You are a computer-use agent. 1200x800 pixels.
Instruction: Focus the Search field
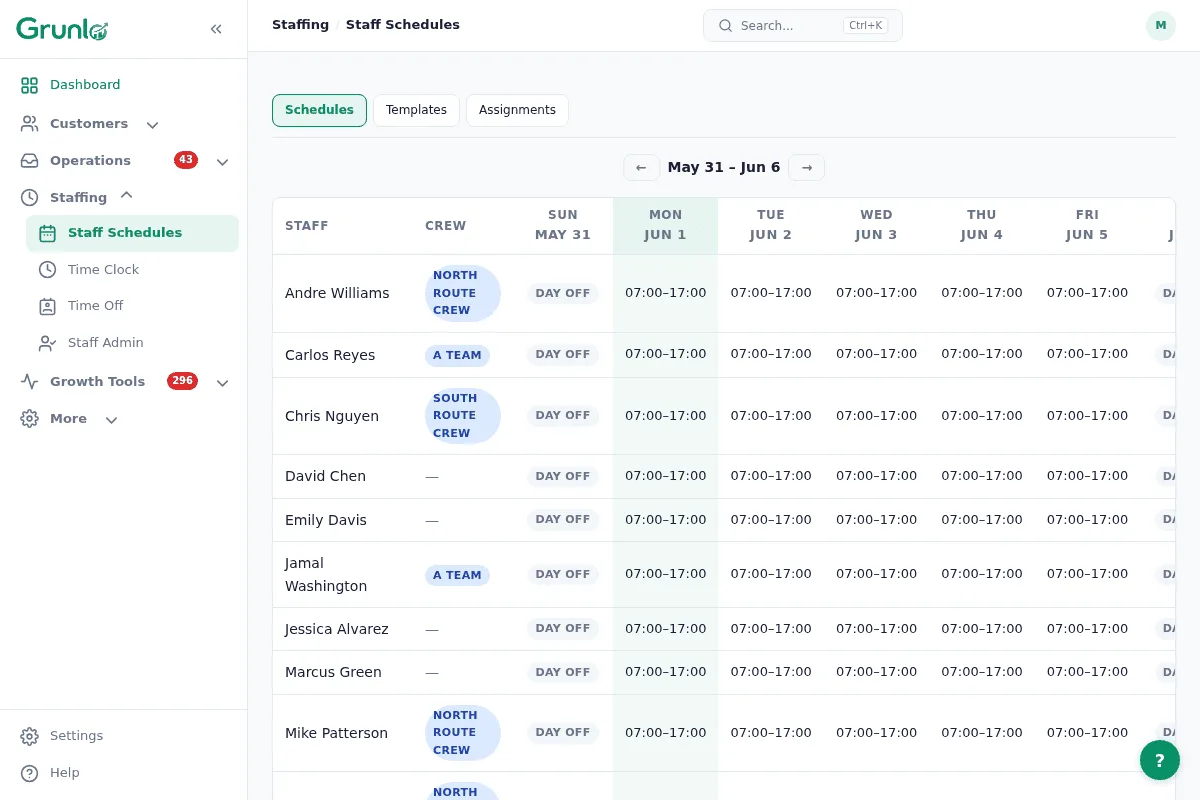(x=803, y=26)
